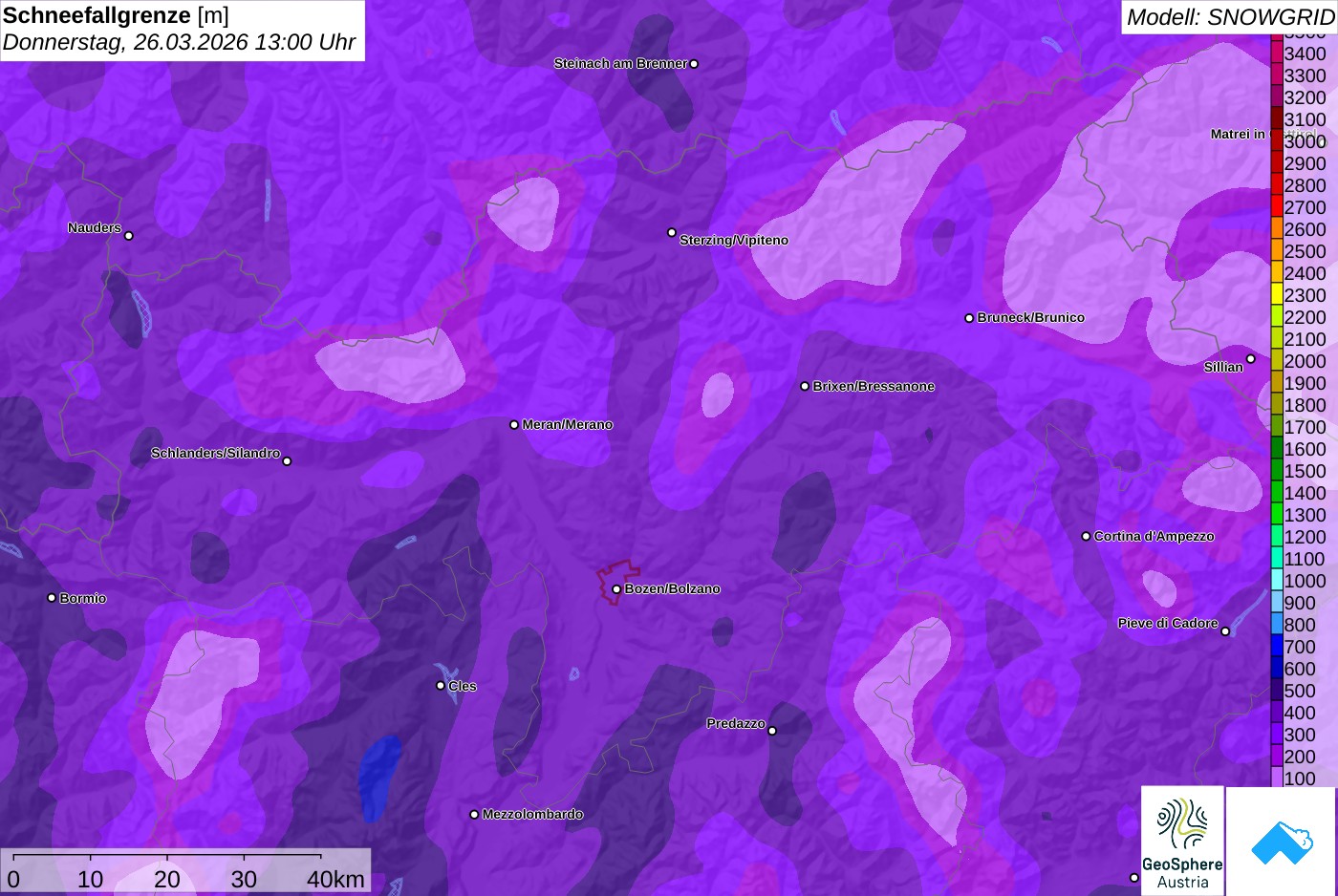Click the 1000 cyan legend swatch
This screenshot has width=1338, height=896.
(x=1276, y=581)
